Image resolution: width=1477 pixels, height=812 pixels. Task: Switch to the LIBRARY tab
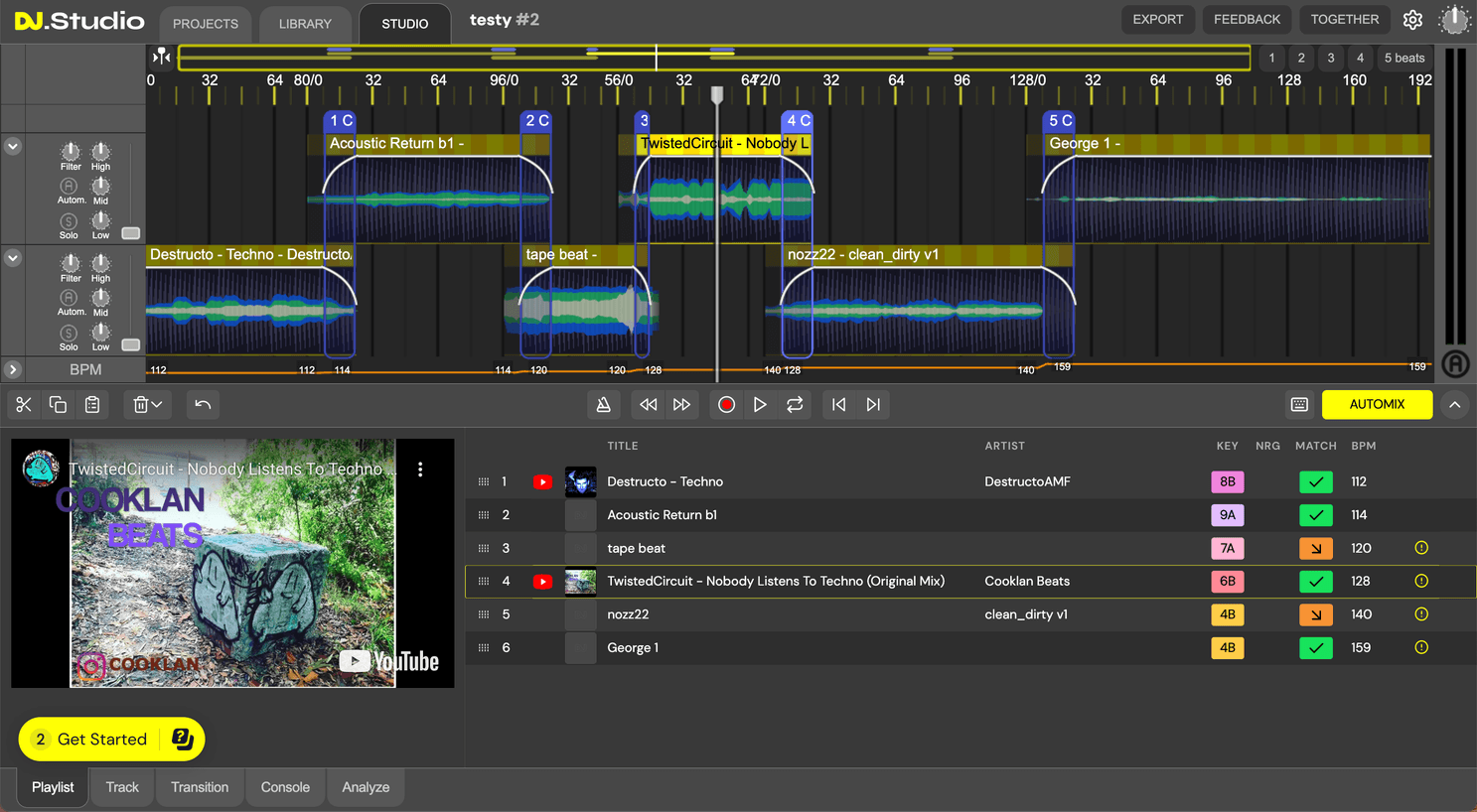(x=305, y=24)
